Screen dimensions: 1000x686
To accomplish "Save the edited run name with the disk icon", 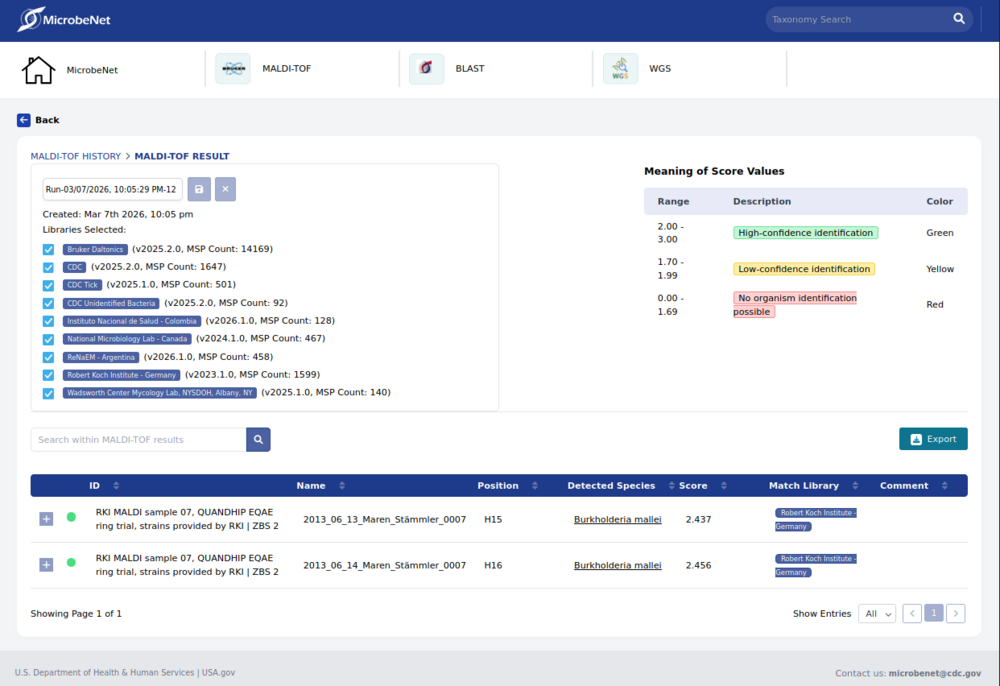I will coord(198,189).
